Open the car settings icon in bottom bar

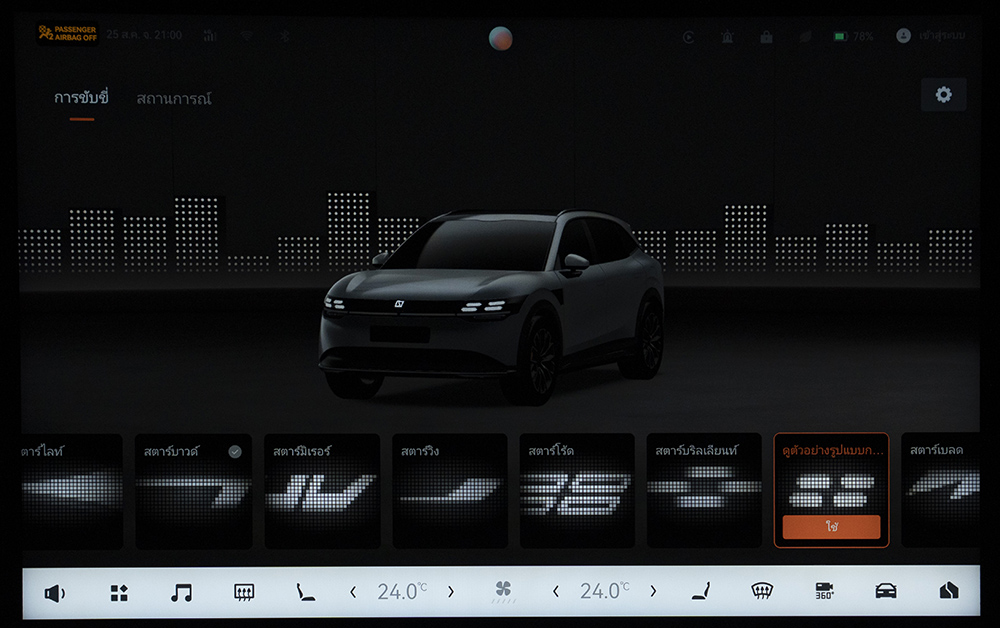886,592
